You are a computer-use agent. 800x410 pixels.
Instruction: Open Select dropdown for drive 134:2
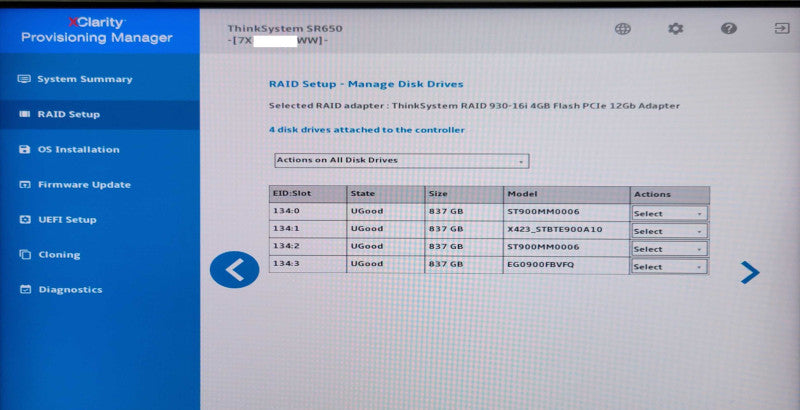(x=669, y=249)
